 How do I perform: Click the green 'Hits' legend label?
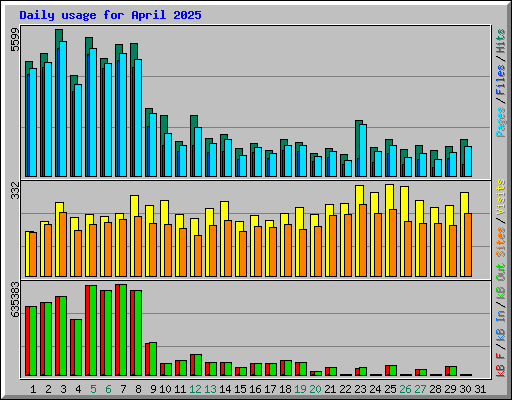pos(500,41)
